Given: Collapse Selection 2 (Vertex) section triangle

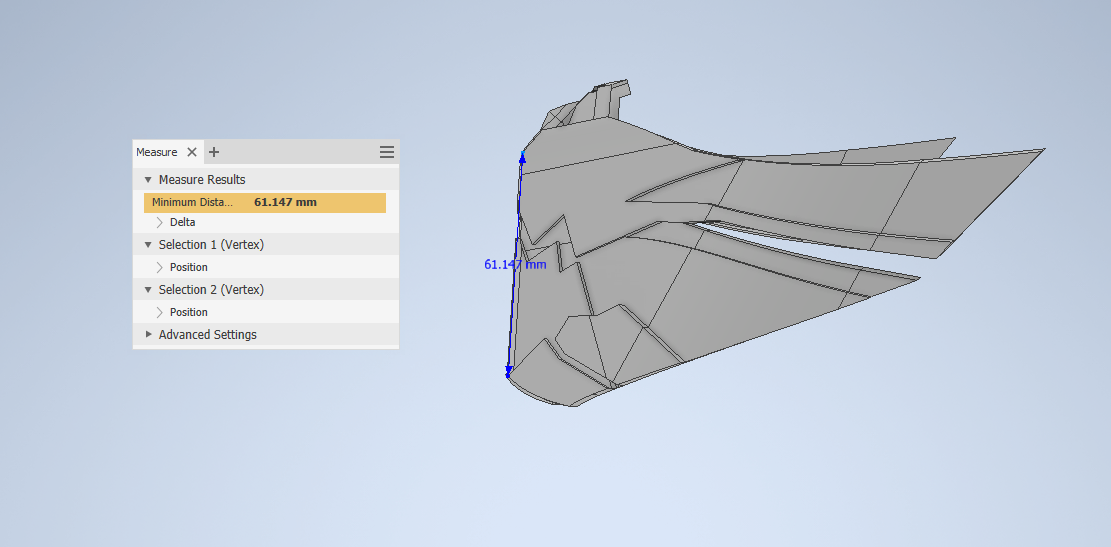Looking at the screenshot, I should point(148,289).
